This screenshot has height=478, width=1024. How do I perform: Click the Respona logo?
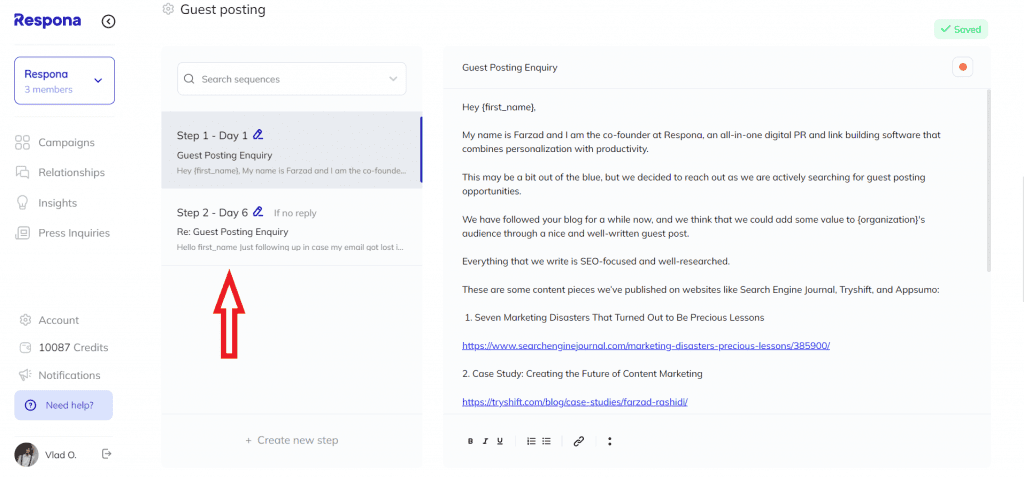click(x=48, y=20)
